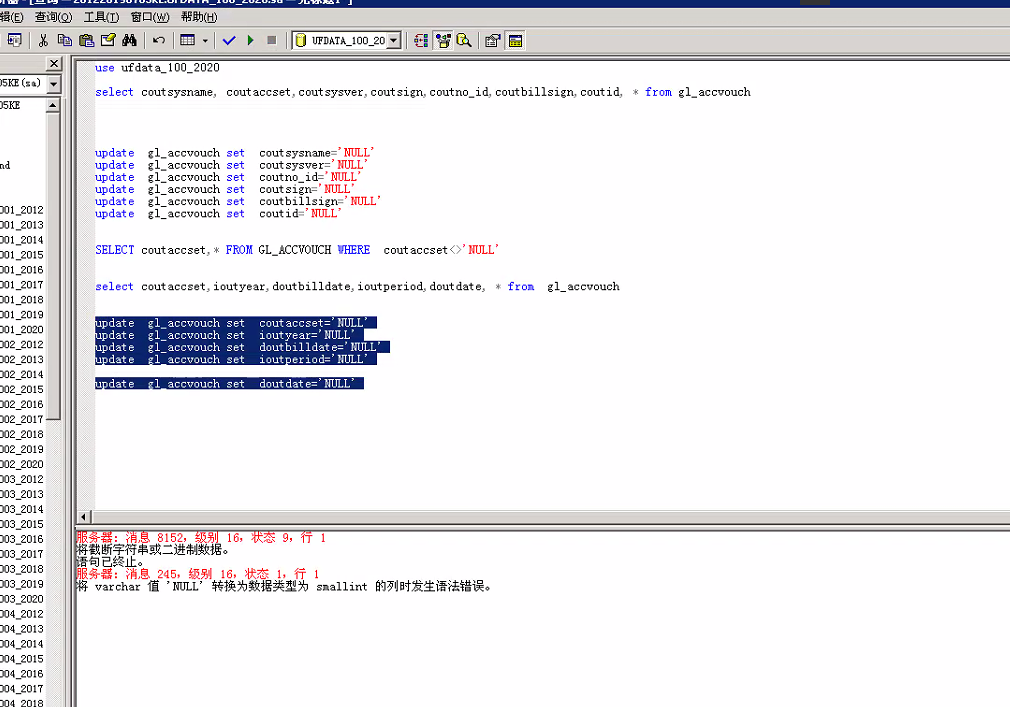Click in the 'select coutsysname, coutaccset' query line
This screenshot has height=707, width=1010.
pos(423,92)
